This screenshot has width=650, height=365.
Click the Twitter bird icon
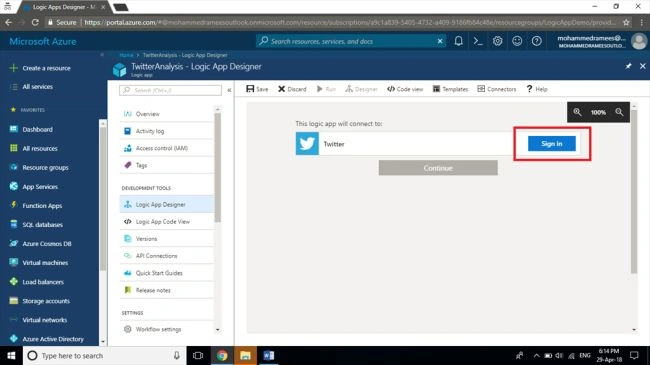pos(307,144)
